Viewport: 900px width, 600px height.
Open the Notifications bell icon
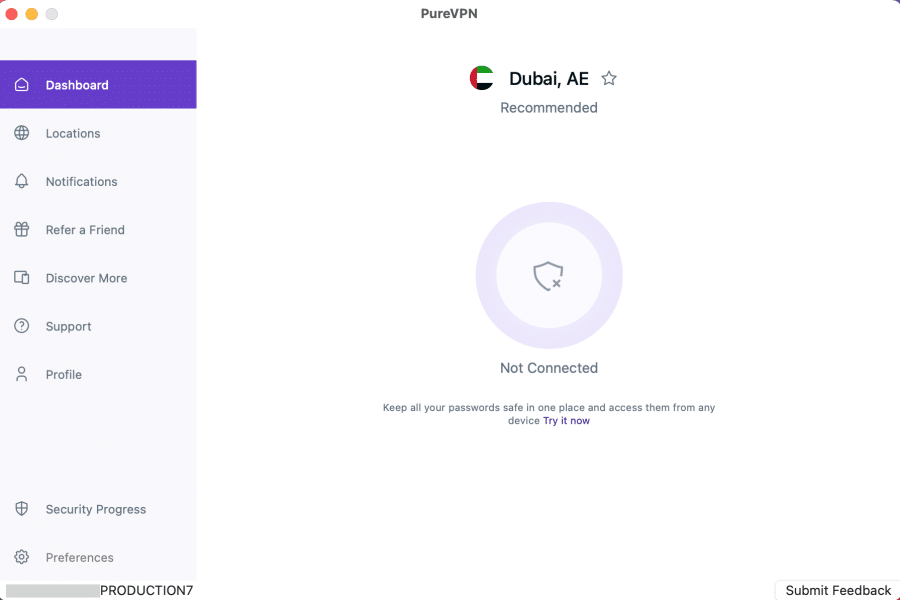[x=21, y=181]
